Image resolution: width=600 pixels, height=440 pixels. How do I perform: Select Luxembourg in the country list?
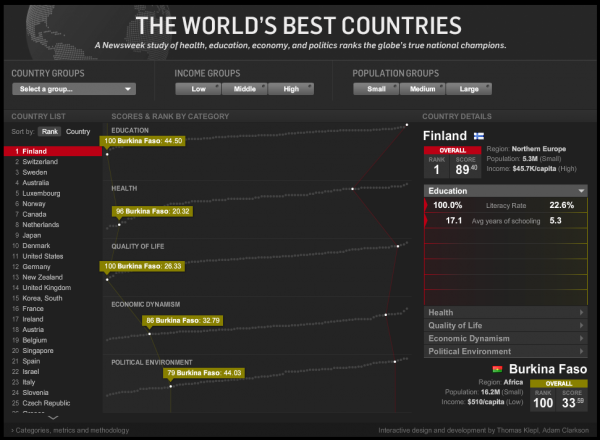[53, 193]
